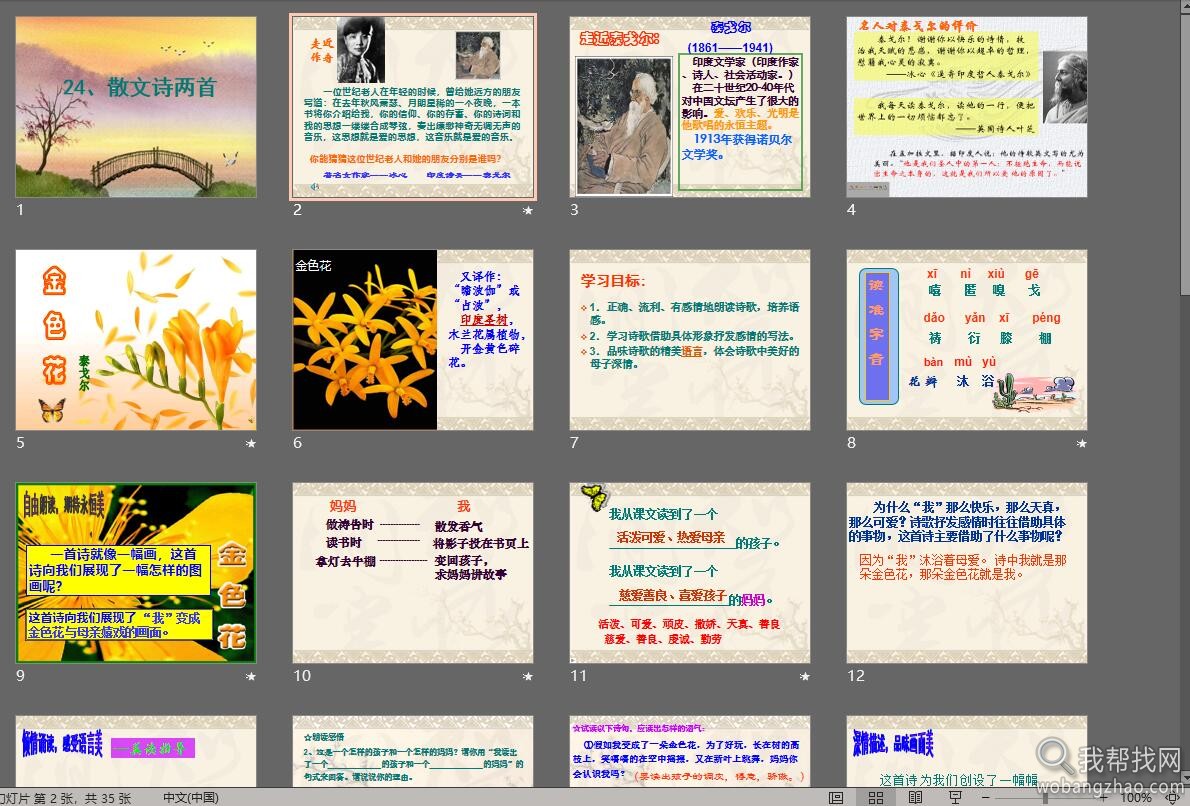
Task: Select slide 4 名人对泰戈尔的评价
Action: [967, 107]
